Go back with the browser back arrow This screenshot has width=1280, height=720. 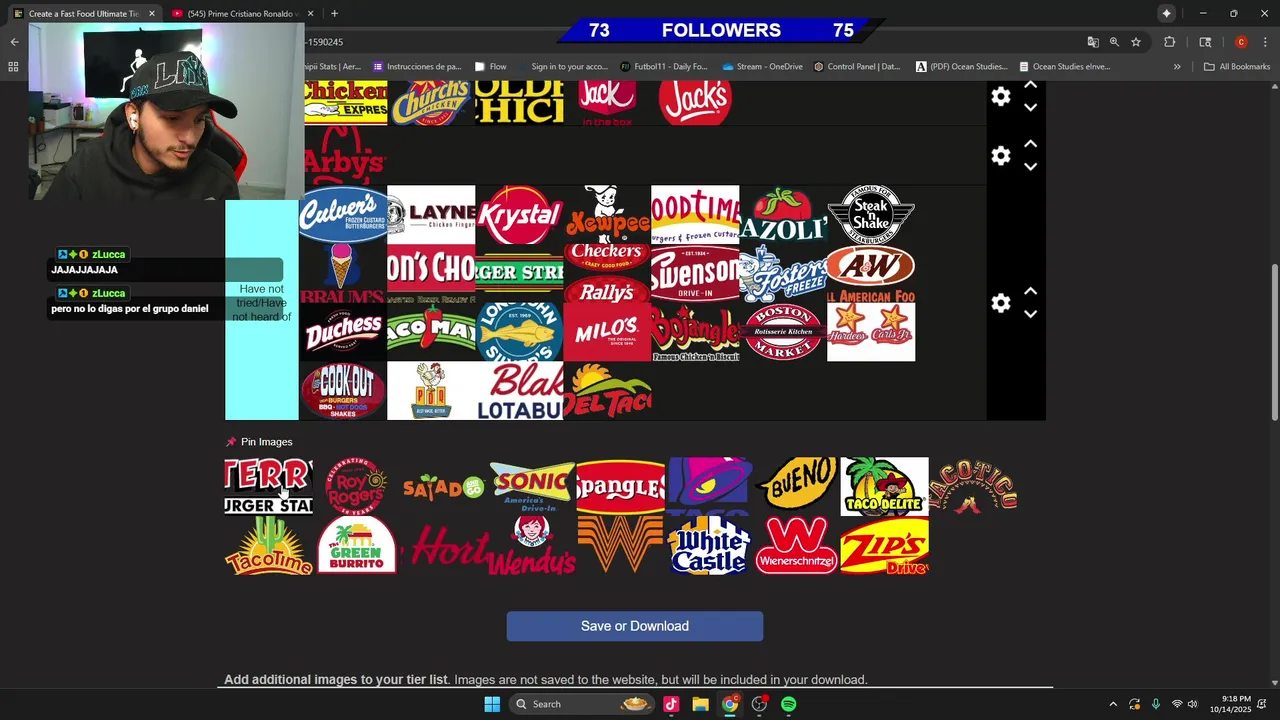pos(14,42)
